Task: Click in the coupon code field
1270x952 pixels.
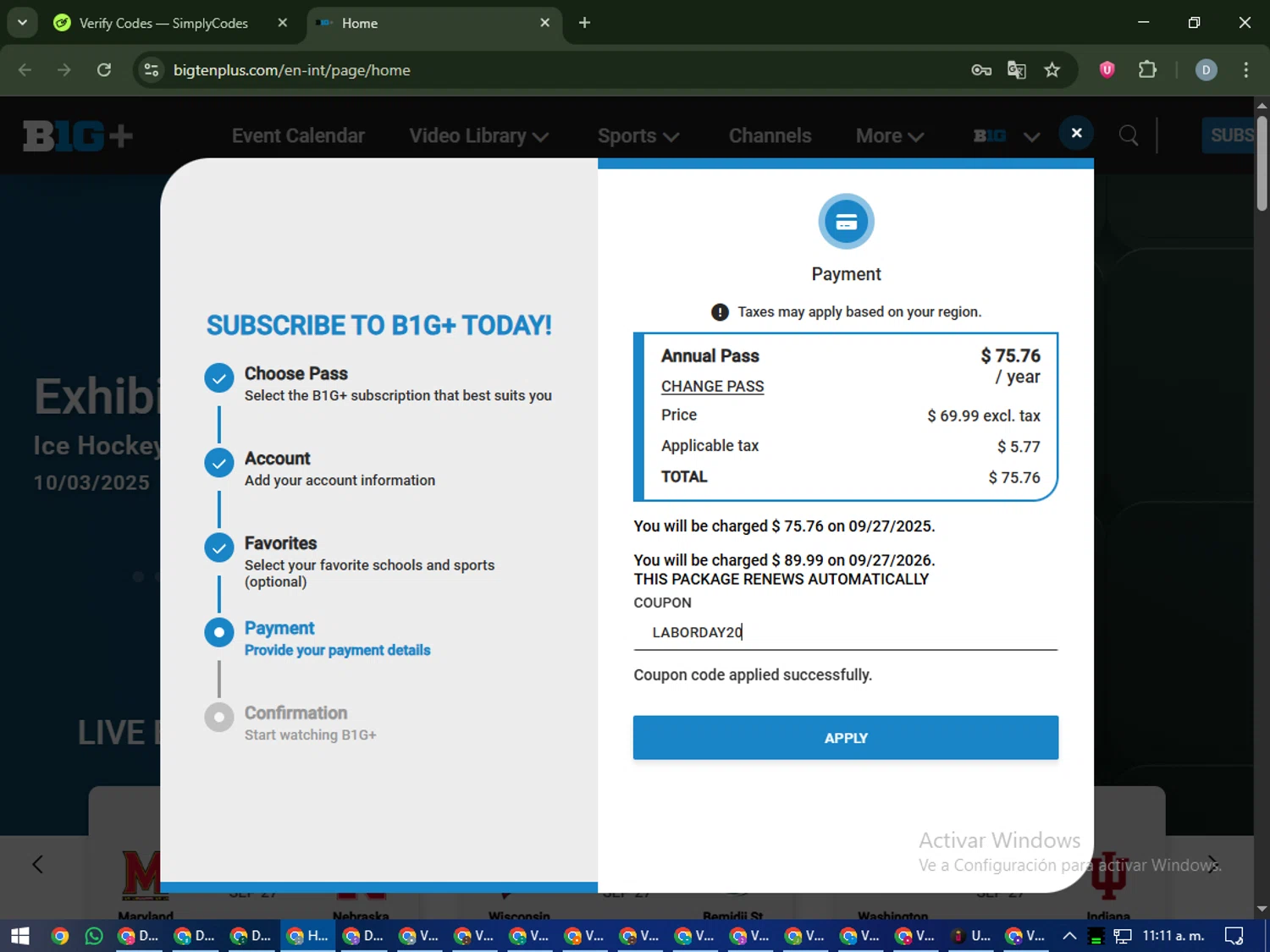Action: pos(845,632)
